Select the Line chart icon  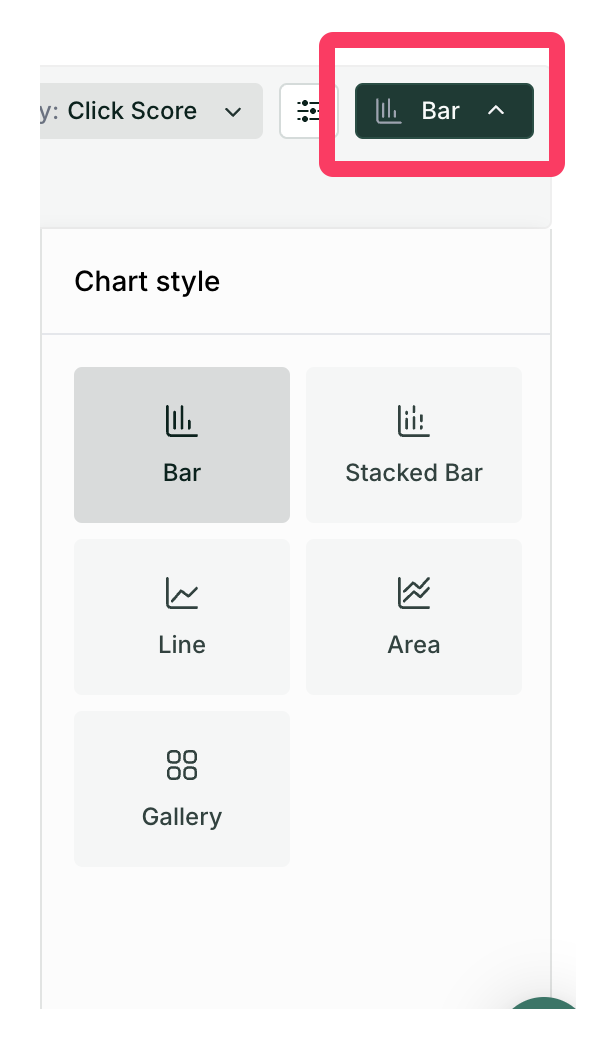point(182,593)
